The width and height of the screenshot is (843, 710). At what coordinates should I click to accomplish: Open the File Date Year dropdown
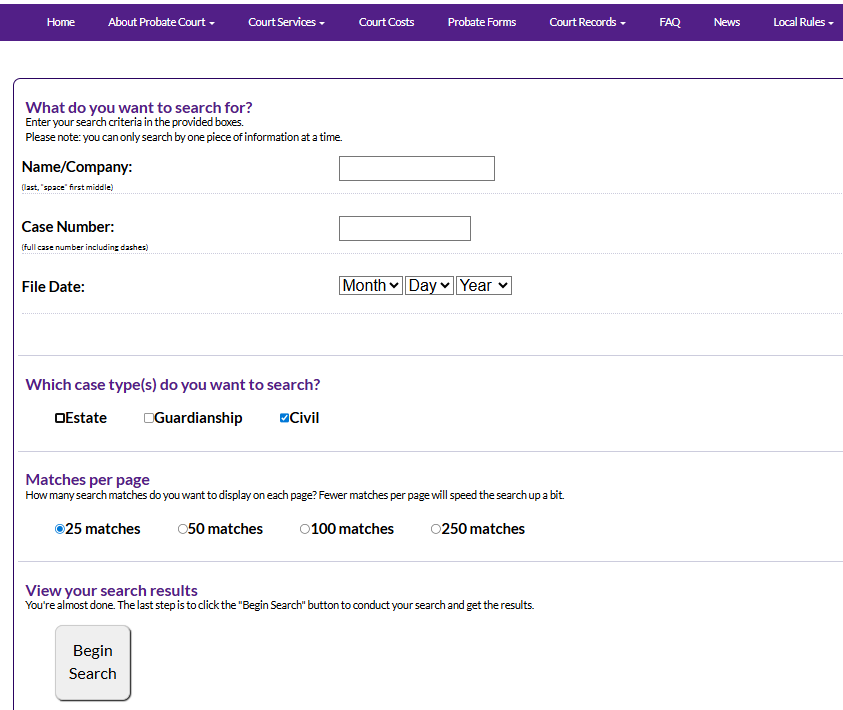484,285
